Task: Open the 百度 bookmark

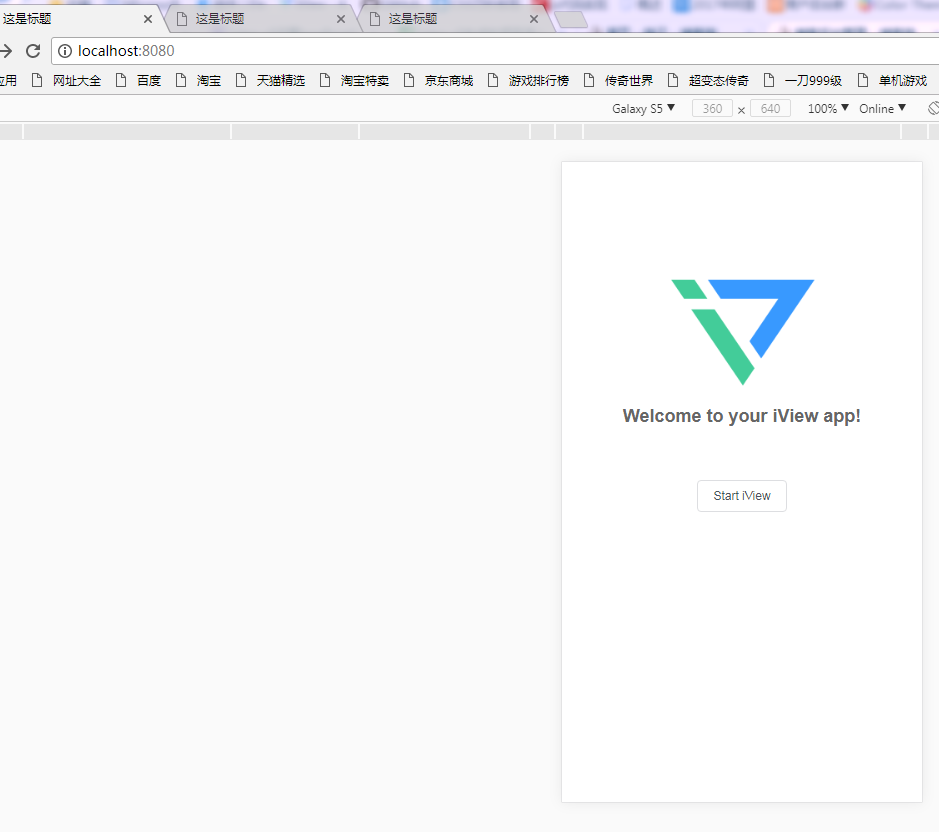Action: tap(138, 80)
